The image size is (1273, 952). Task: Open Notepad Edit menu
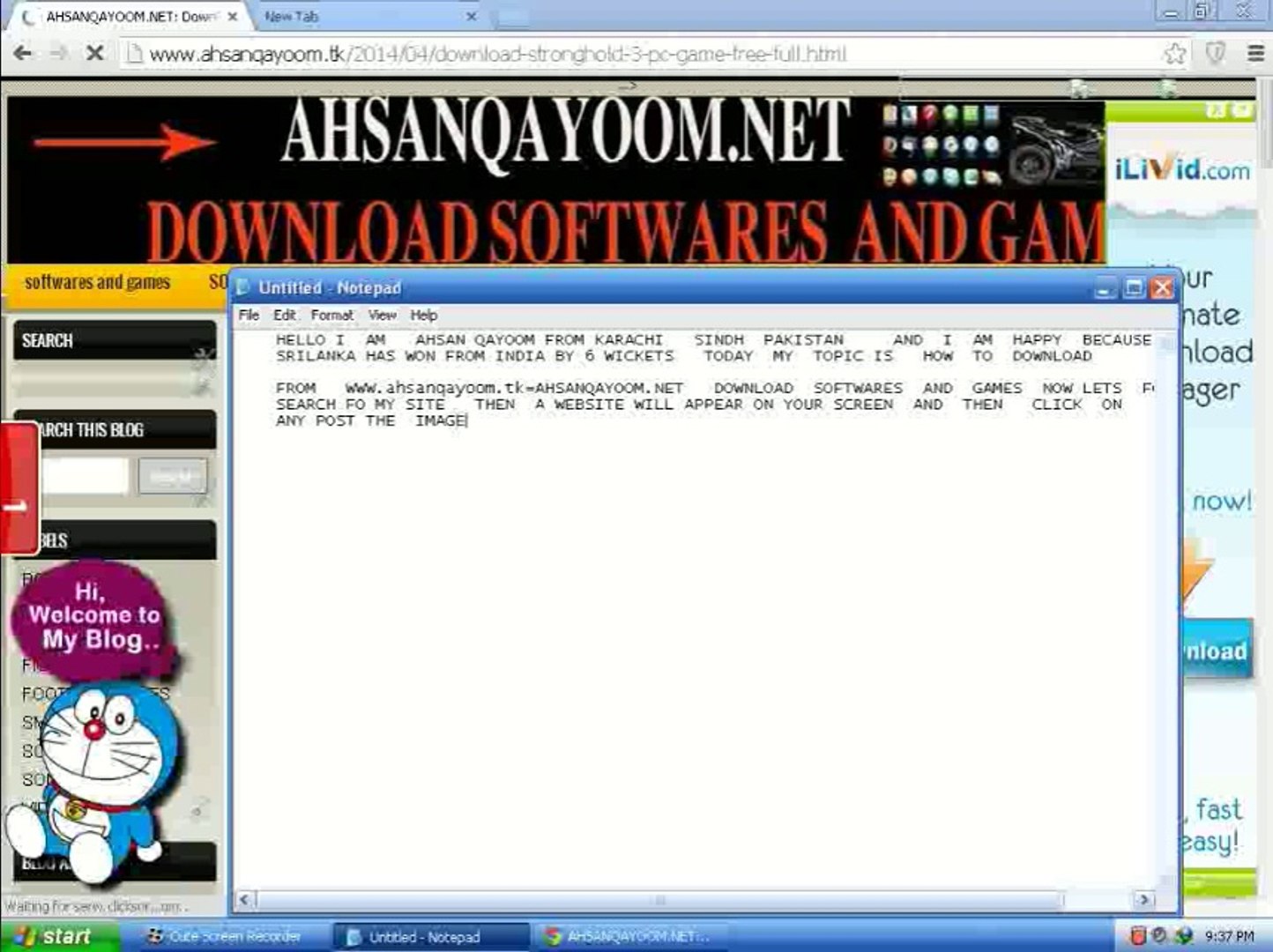(x=284, y=315)
